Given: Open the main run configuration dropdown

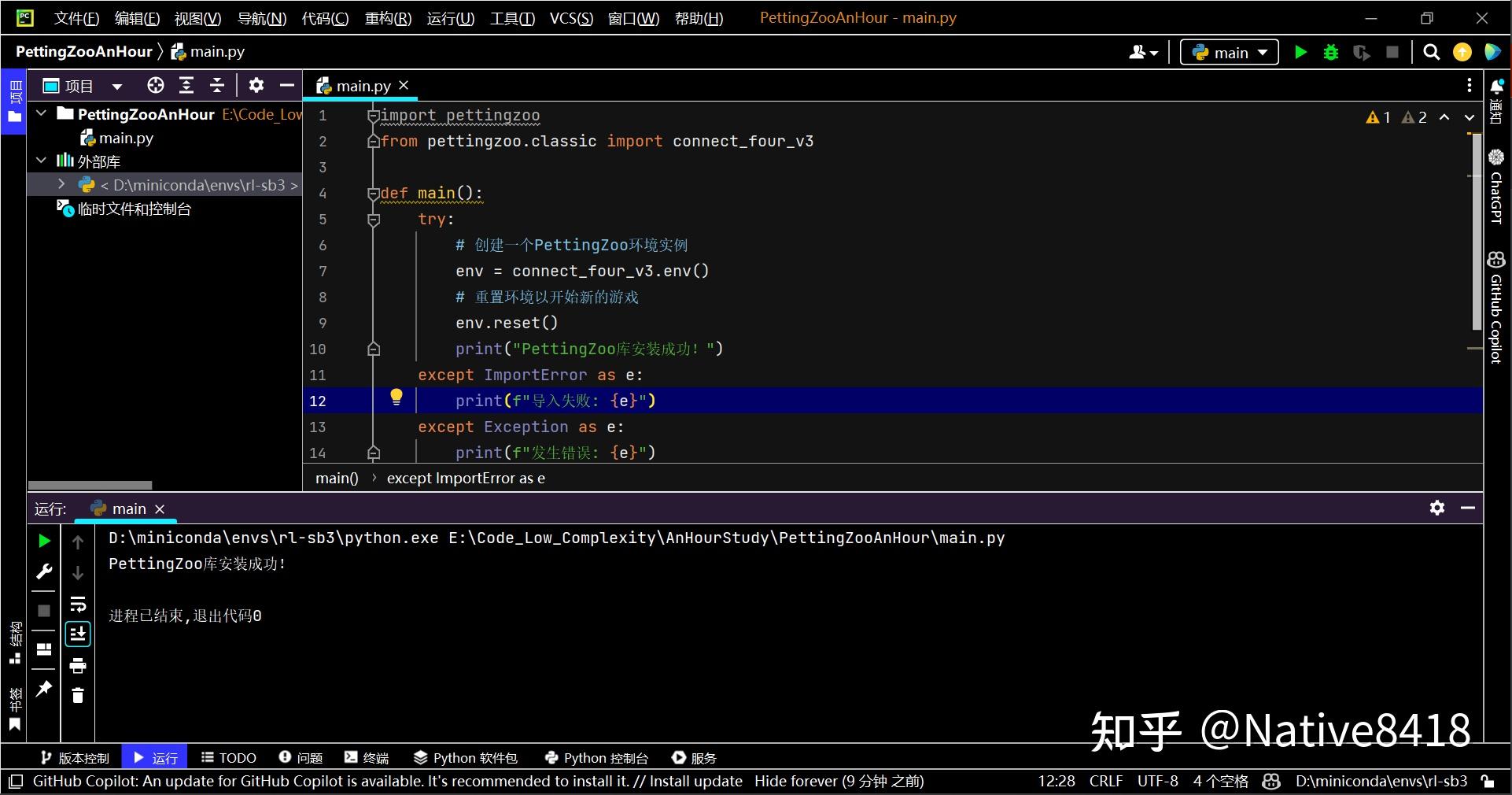Looking at the screenshot, I should 1229,53.
